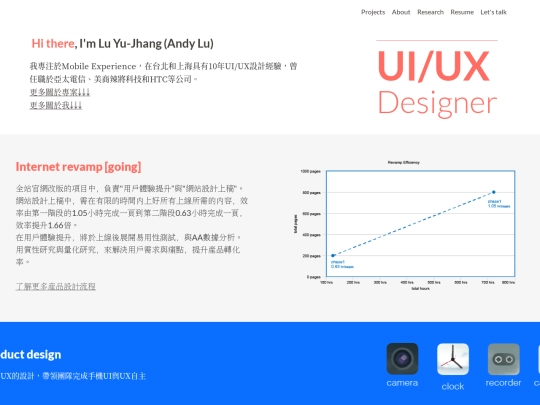Screen dimensions: 540x405
Task: Go to the Research page
Action: pyautogui.click(x=430, y=12)
